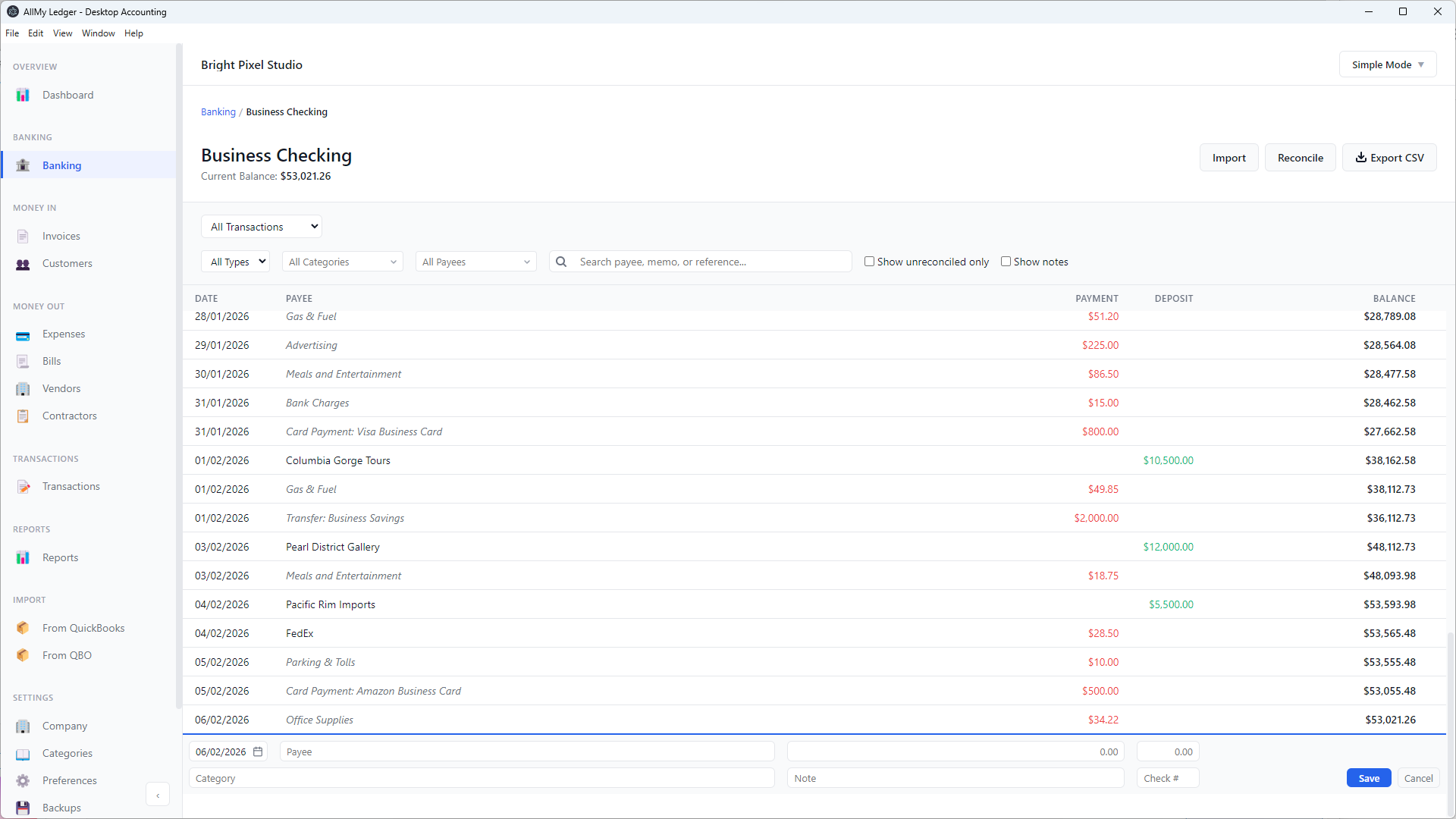Enable Show unreconciled only
Viewport: 1456px width, 819px height.
click(870, 261)
